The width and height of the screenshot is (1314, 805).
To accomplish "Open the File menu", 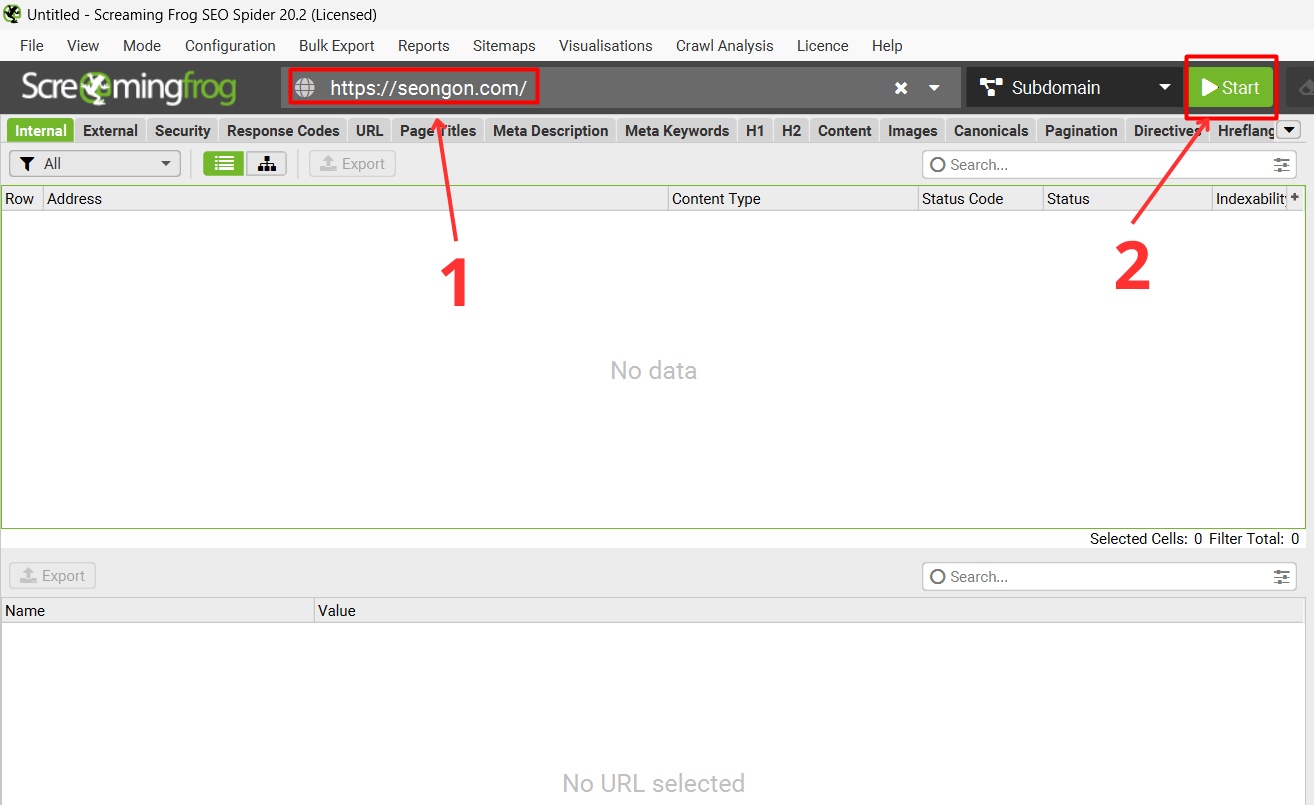I will click(32, 46).
